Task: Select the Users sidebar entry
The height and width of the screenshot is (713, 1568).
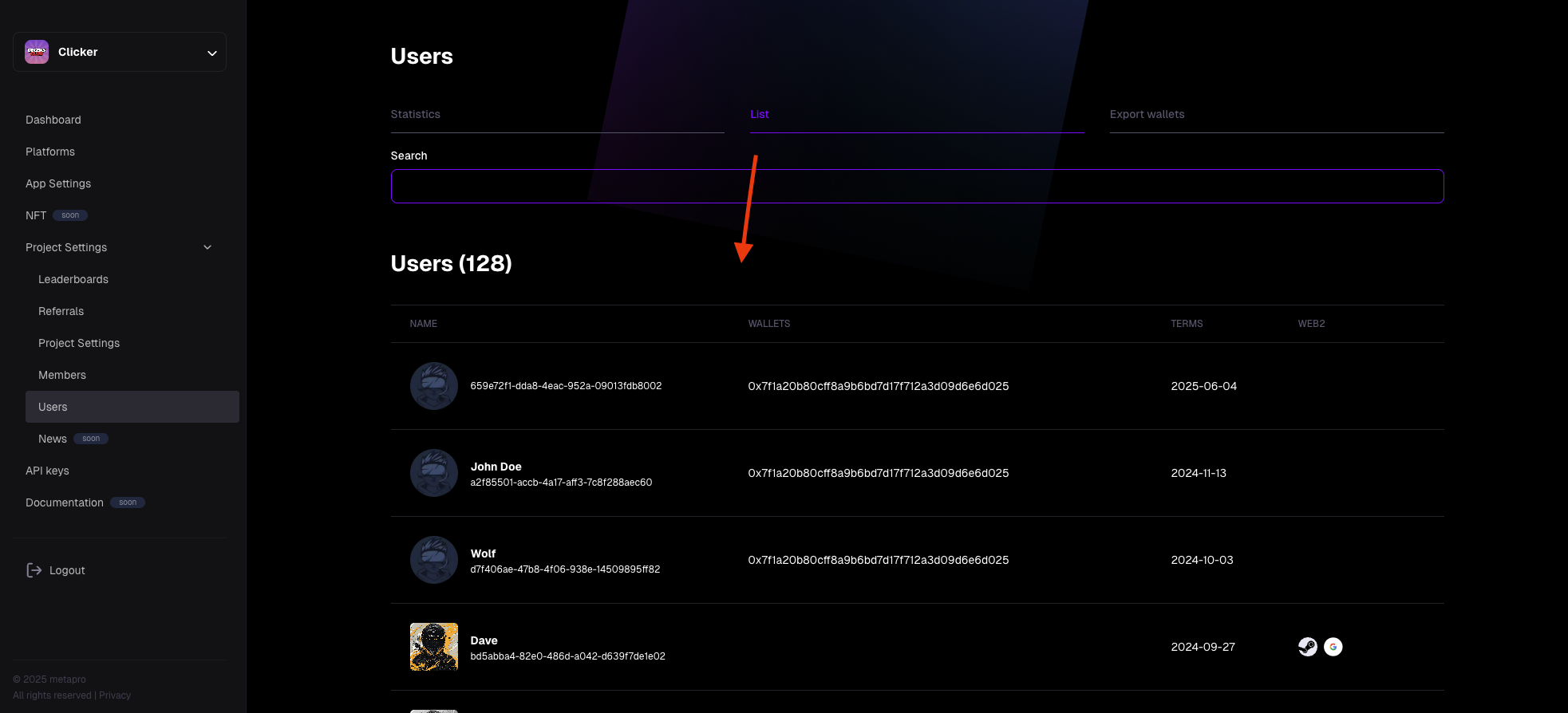Action: (x=132, y=407)
